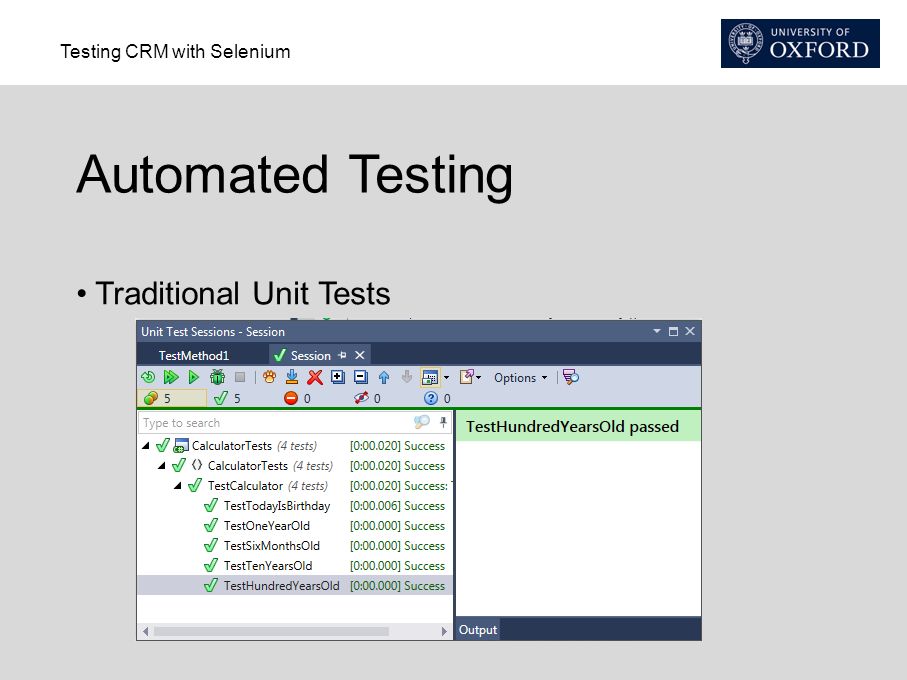This screenshot has width=907, height=680.
Task: Open the export icon dropdown arrow
Action: [x=478, y=378]
